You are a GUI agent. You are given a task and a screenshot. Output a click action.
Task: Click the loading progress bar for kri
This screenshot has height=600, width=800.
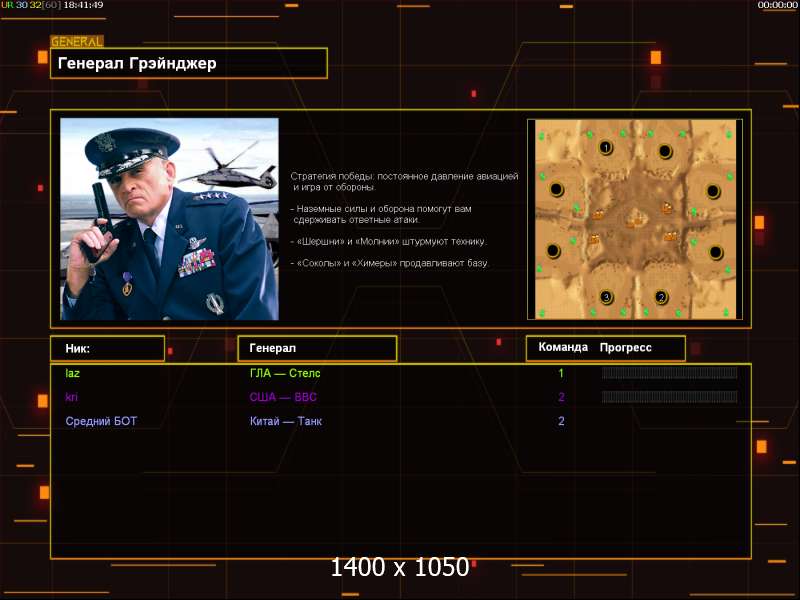coord(669,397)
